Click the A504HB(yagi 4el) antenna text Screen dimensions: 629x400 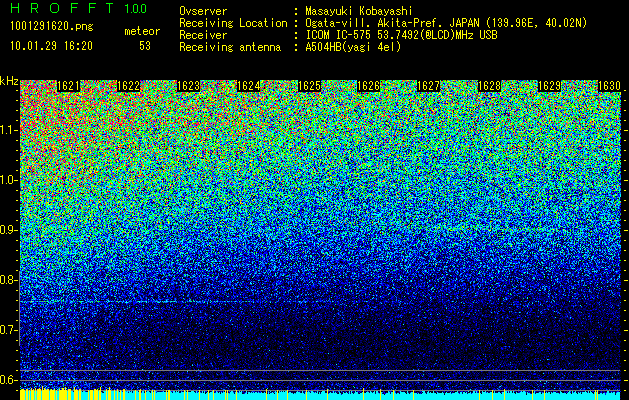click(353, 47)
